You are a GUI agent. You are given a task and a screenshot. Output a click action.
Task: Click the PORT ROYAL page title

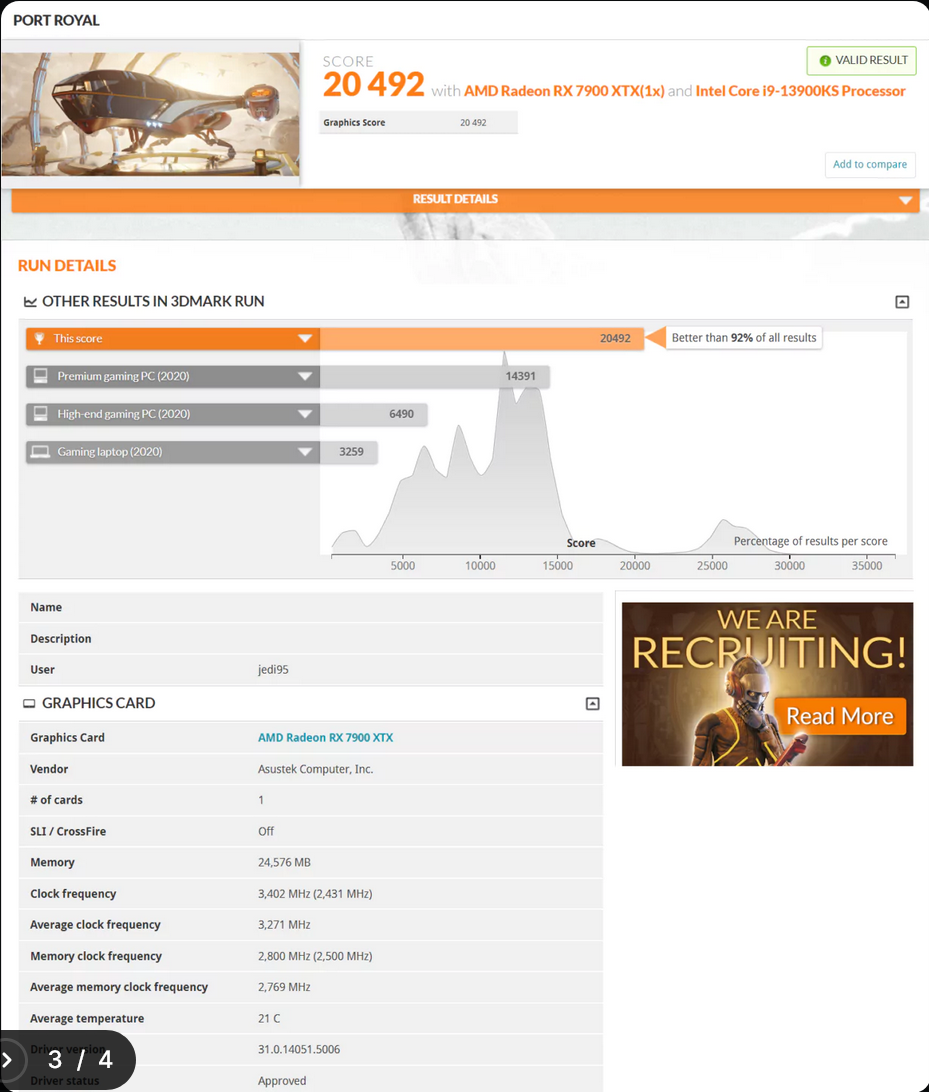click(56, 20)
